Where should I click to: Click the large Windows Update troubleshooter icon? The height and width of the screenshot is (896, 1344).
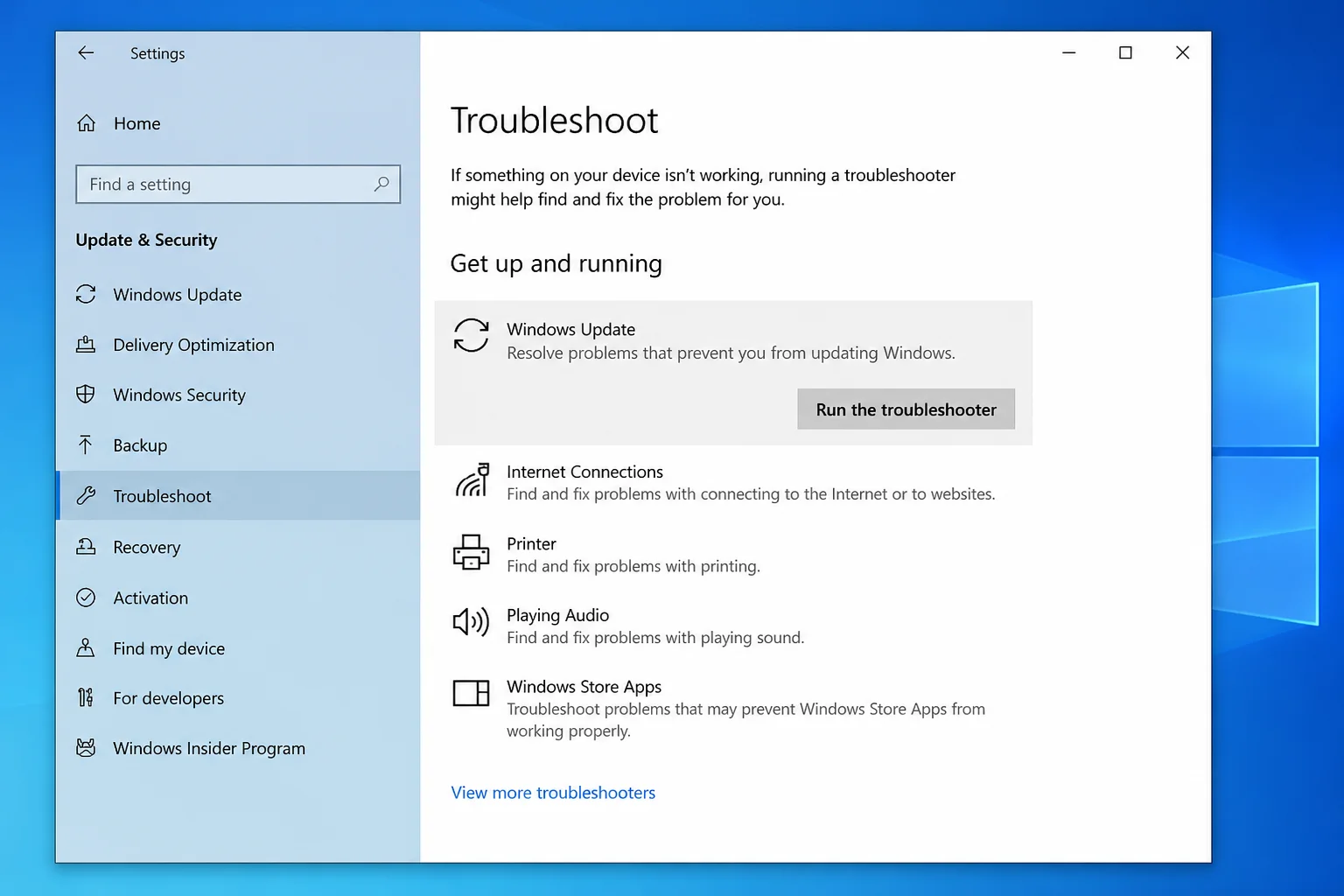(471, 335)
